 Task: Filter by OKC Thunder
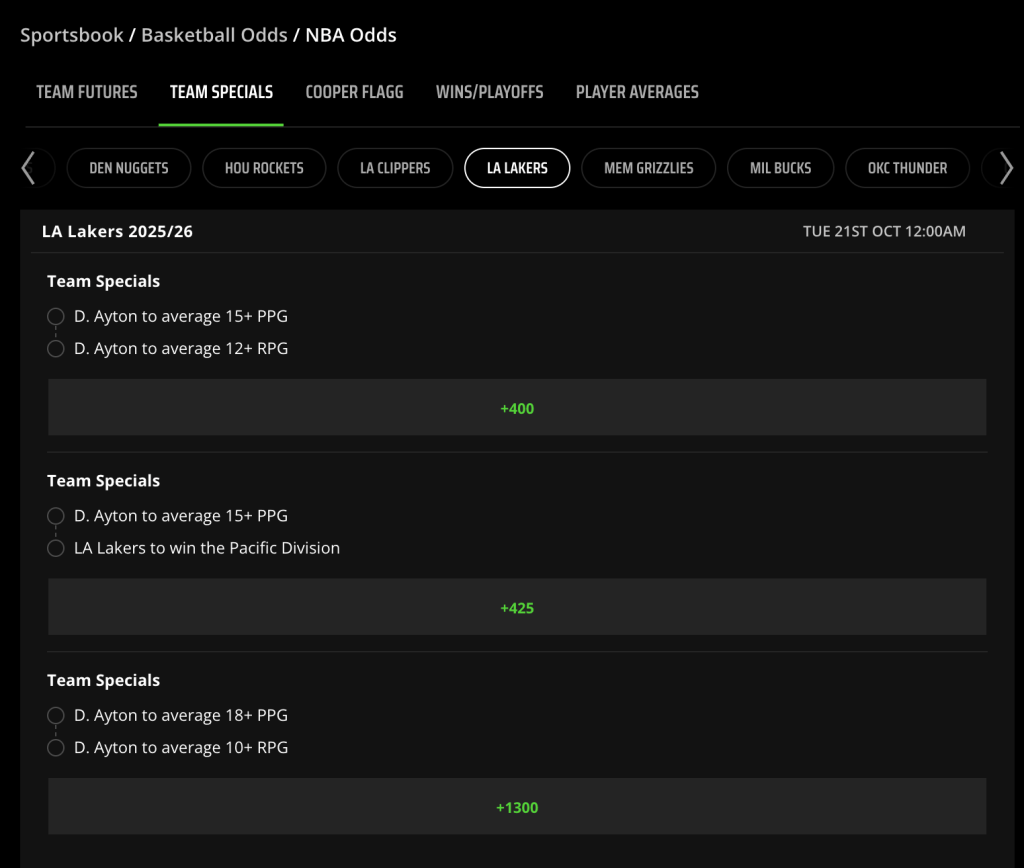(907, 169)
